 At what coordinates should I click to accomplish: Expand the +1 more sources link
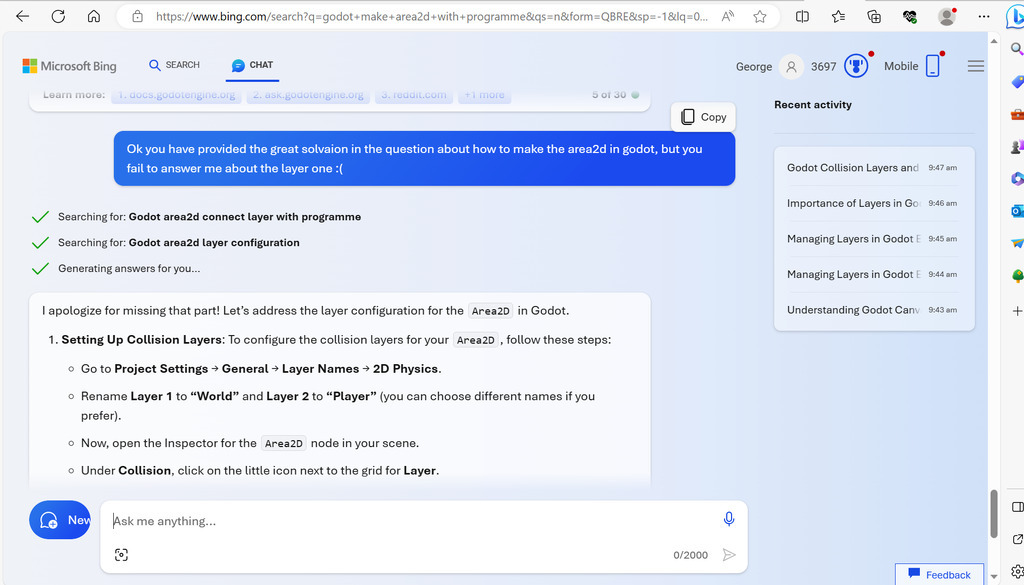click(x=485, y=95)
